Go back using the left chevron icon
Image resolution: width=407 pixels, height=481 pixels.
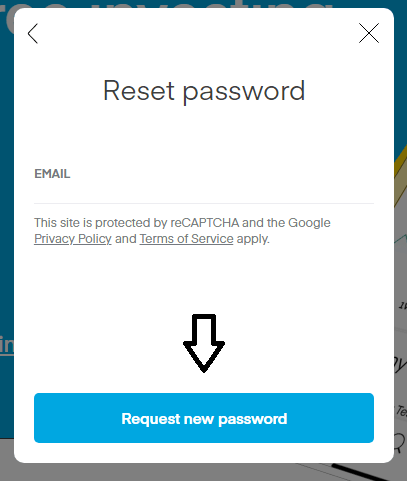coord(33,33)
